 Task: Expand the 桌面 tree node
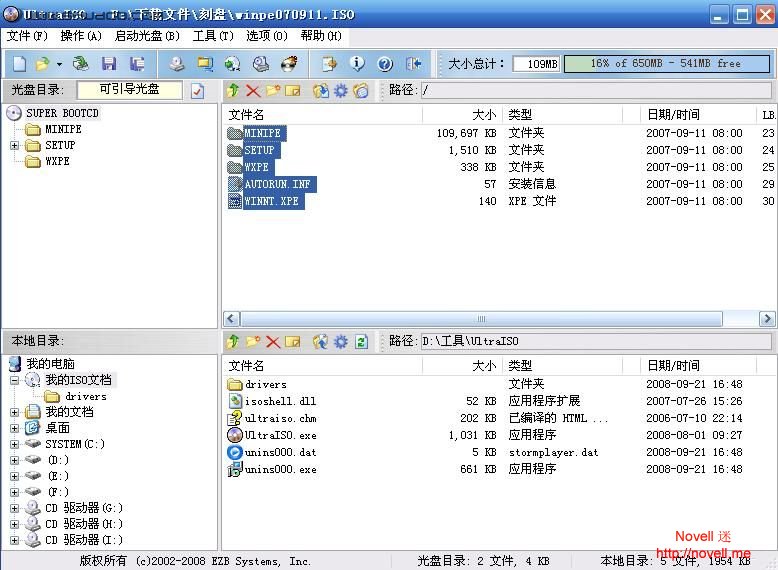coord(14,428)
